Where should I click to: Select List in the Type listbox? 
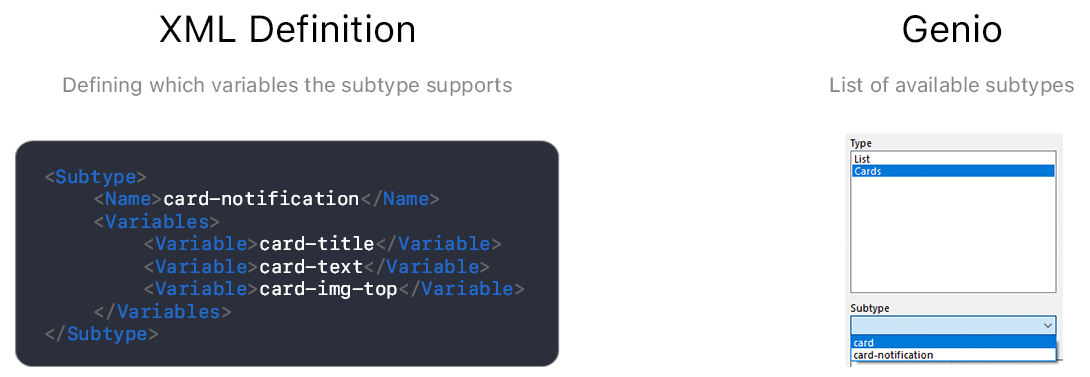tap(952, 159)
